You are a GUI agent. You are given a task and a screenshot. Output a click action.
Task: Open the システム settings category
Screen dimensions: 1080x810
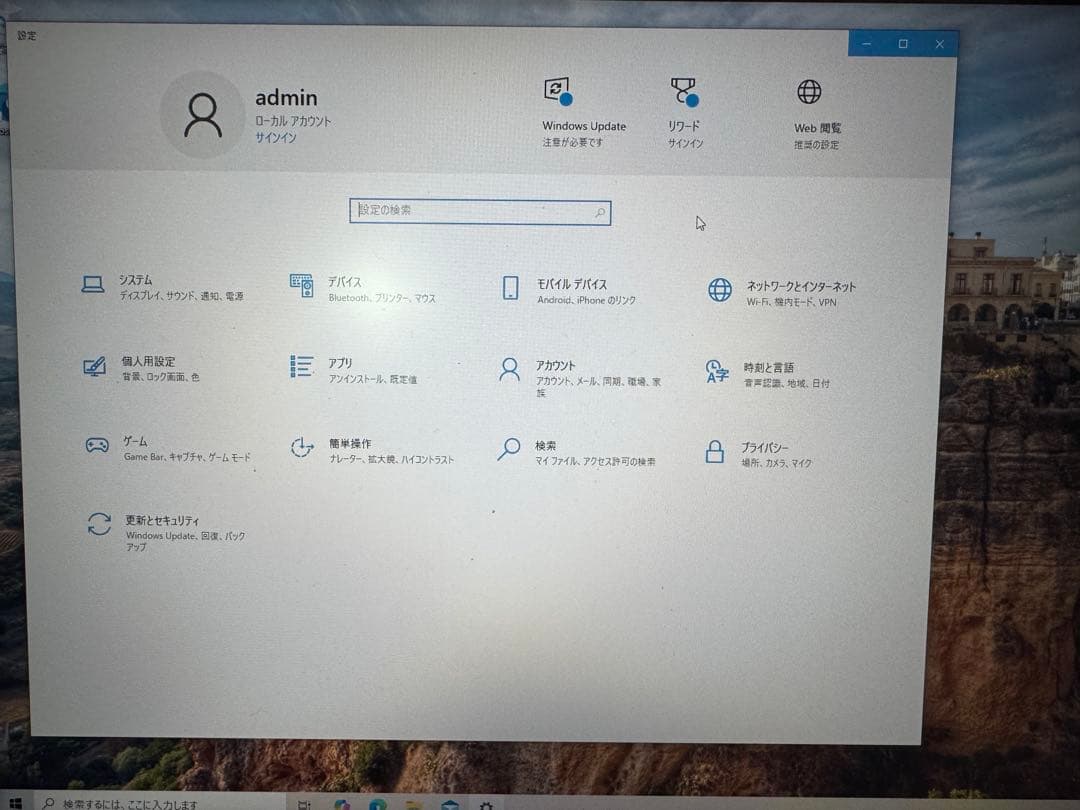[163, 287]
